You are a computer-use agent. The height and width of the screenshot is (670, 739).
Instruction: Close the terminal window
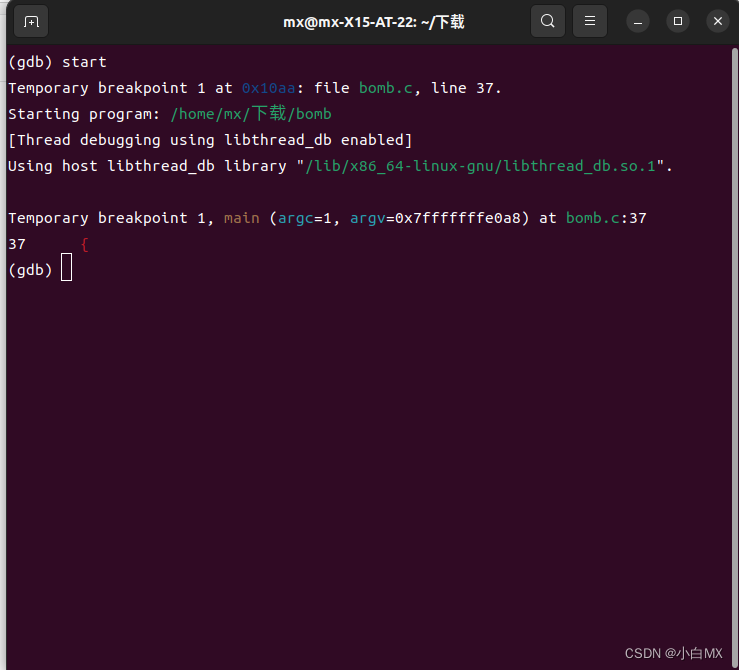(x=718, y=22)
